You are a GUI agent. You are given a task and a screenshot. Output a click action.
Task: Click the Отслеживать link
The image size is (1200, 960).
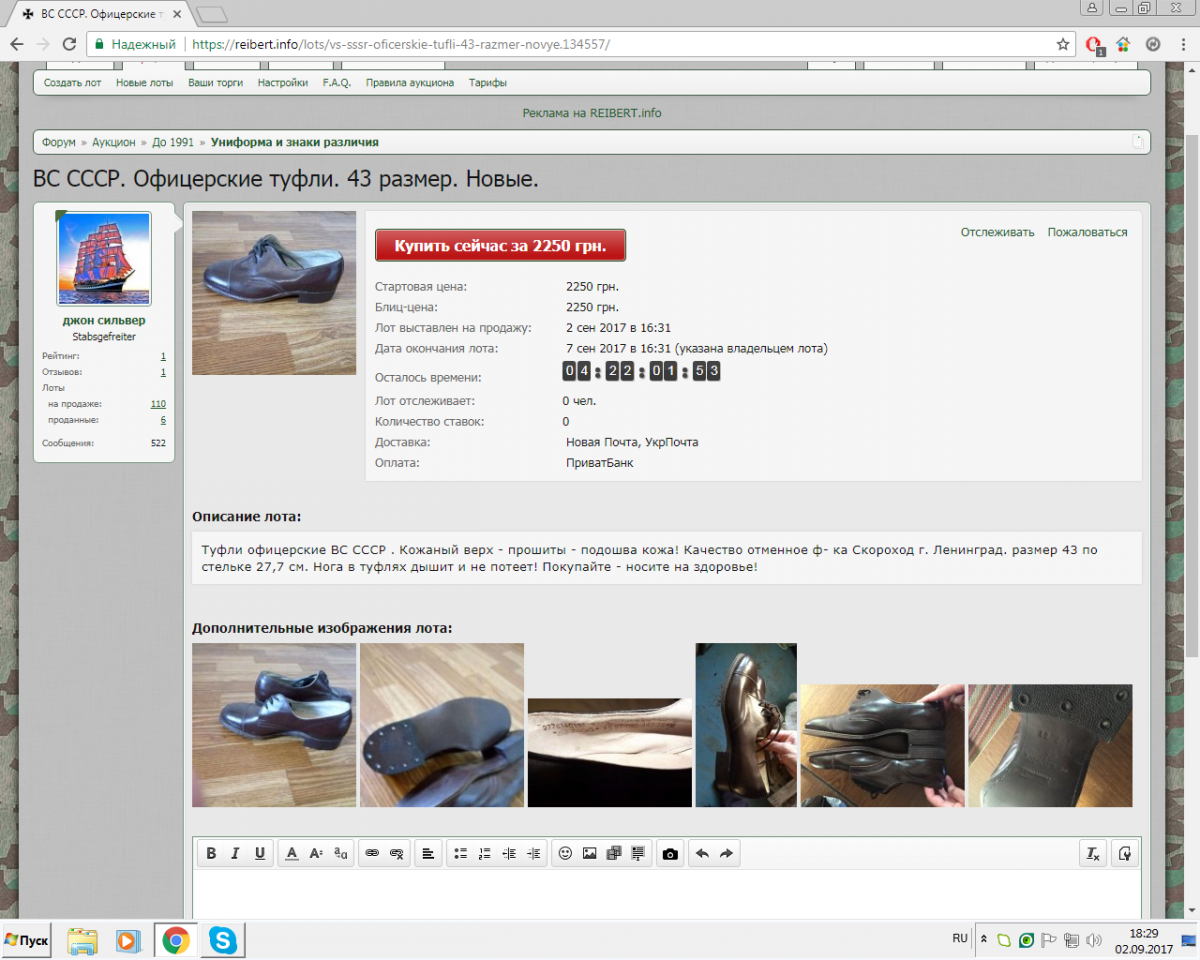coord(997,232)
